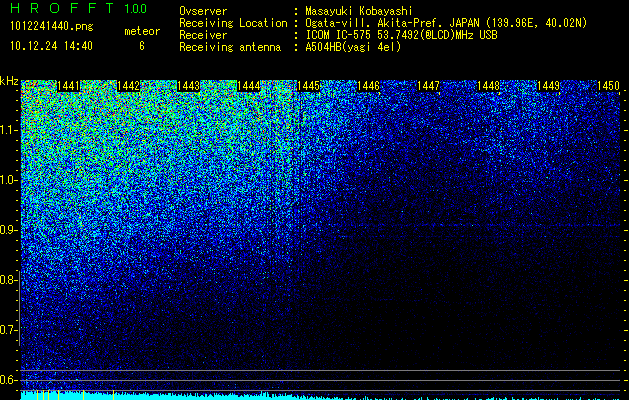Click the 1447 time marker
The height and width of the screenshot is (400, 629).
point(428,86)
